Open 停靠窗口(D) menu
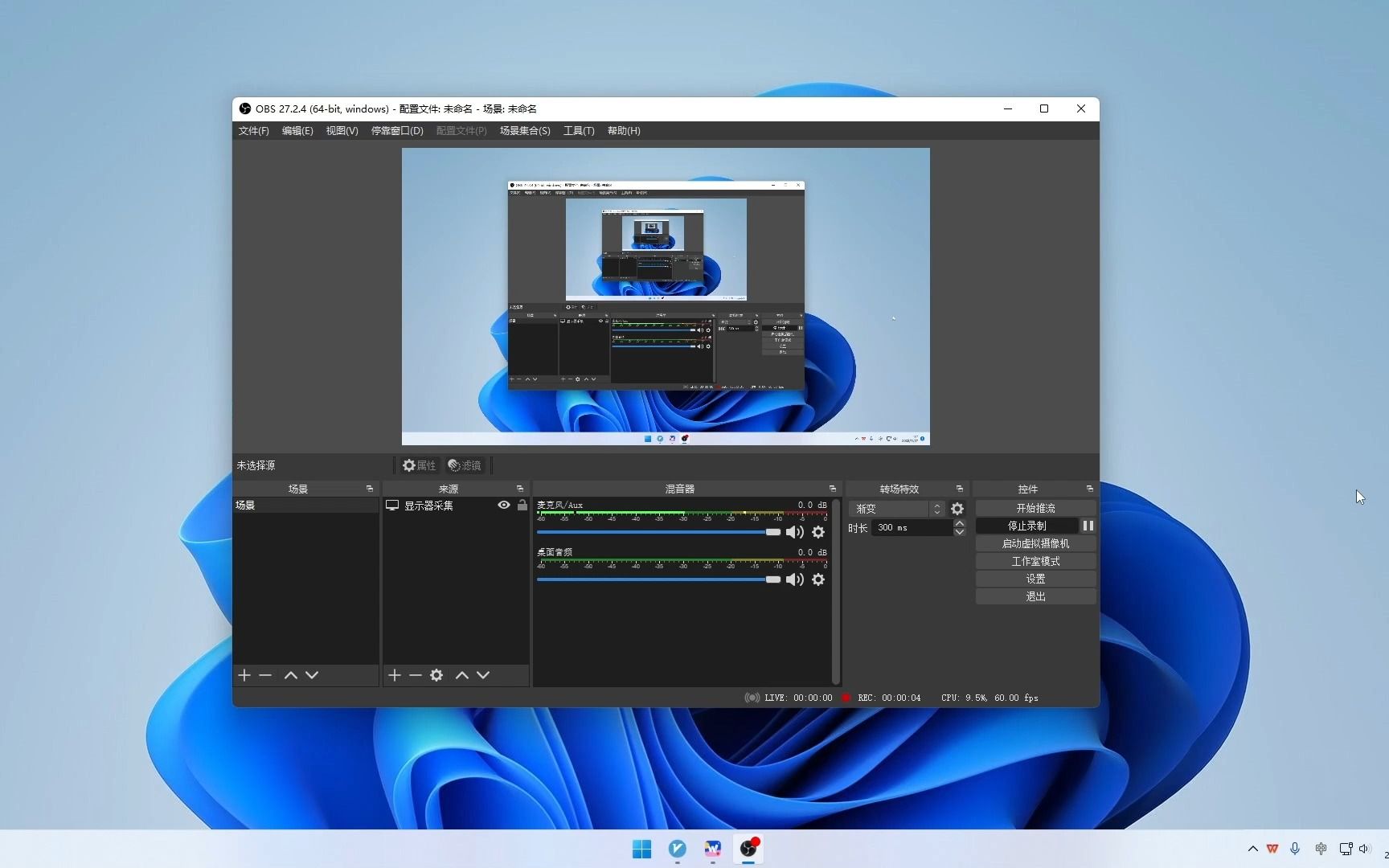This screenshot has height=868, width=1389. pyautogui.click(x=397, y=131)
